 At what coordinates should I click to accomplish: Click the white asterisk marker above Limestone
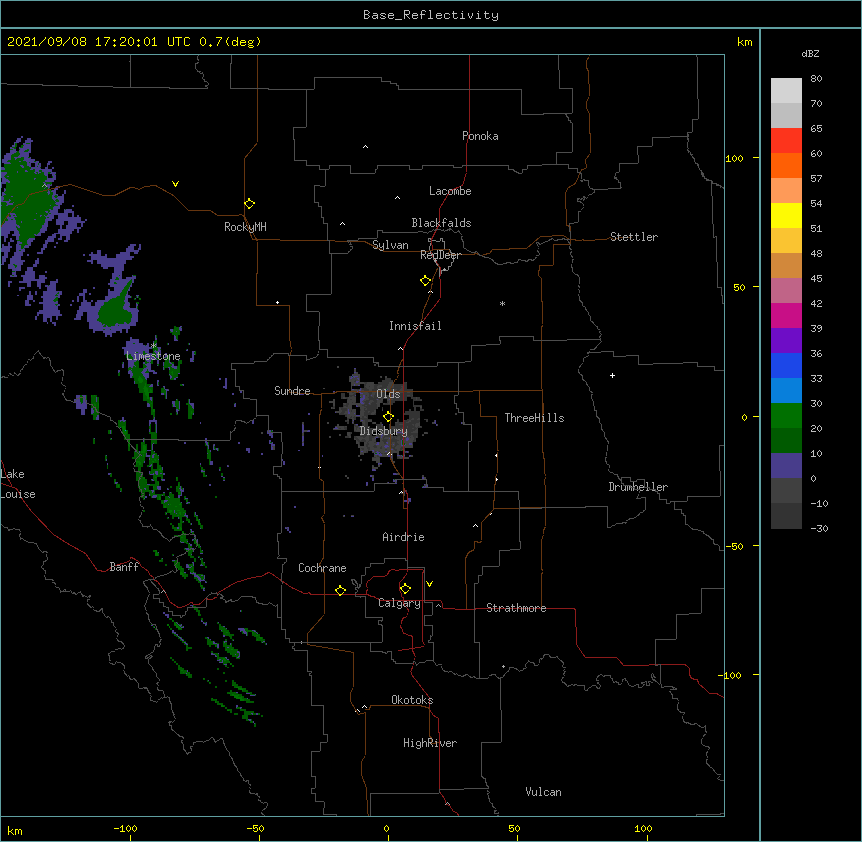click(154, 345)
